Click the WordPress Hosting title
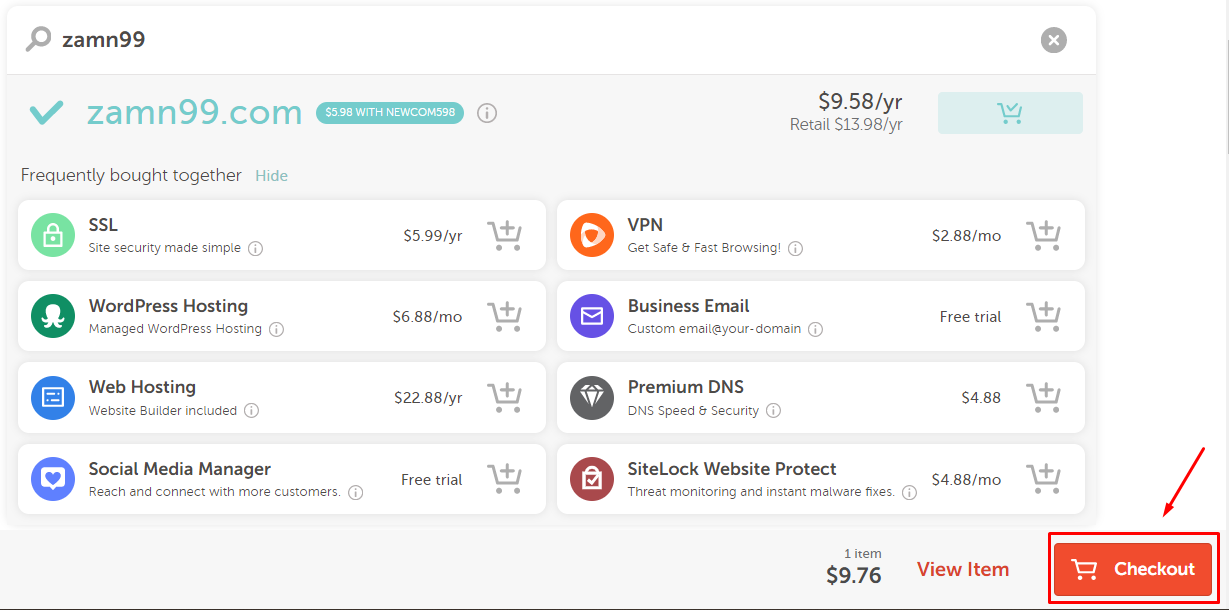 [x=168, y=306]
